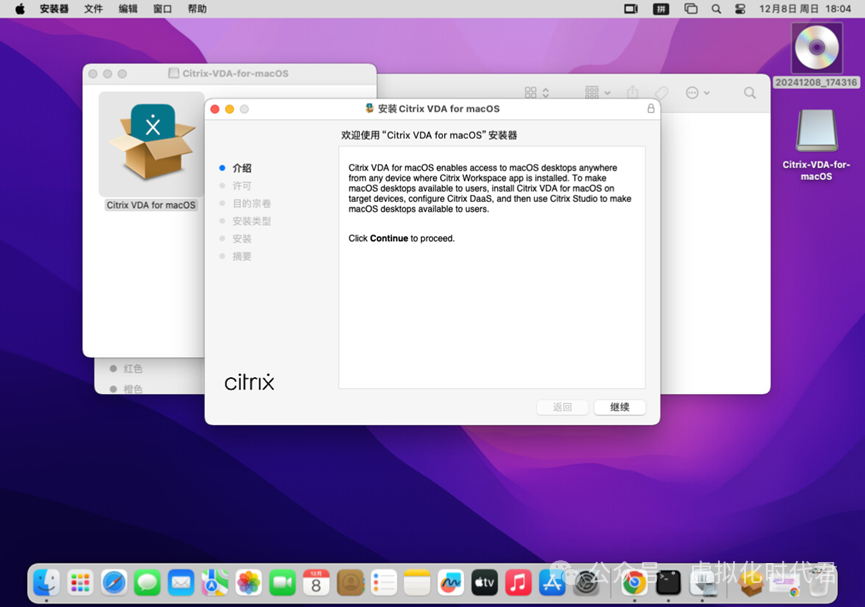Click the Citrix logo in the installer window
This screenshot has height=607, width=865.
[248, 381]
